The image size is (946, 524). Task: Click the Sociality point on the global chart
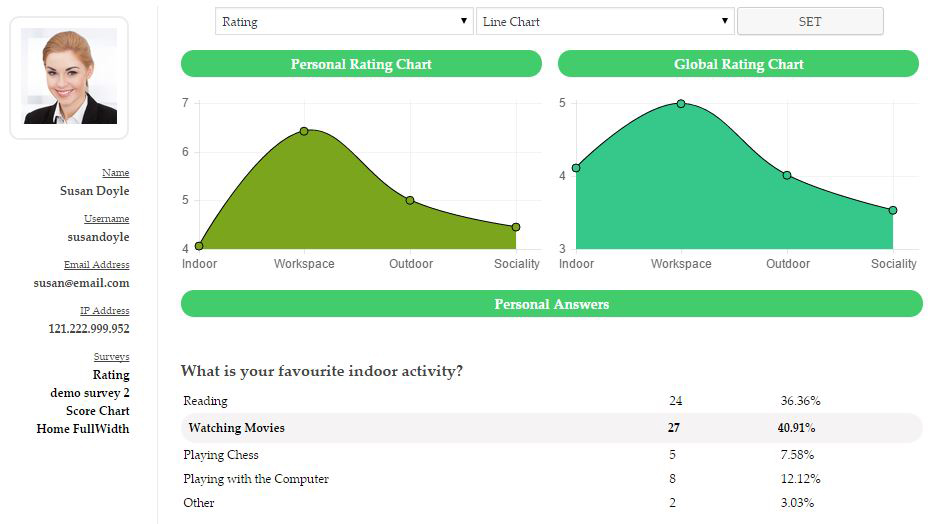(x=893, y=210)
